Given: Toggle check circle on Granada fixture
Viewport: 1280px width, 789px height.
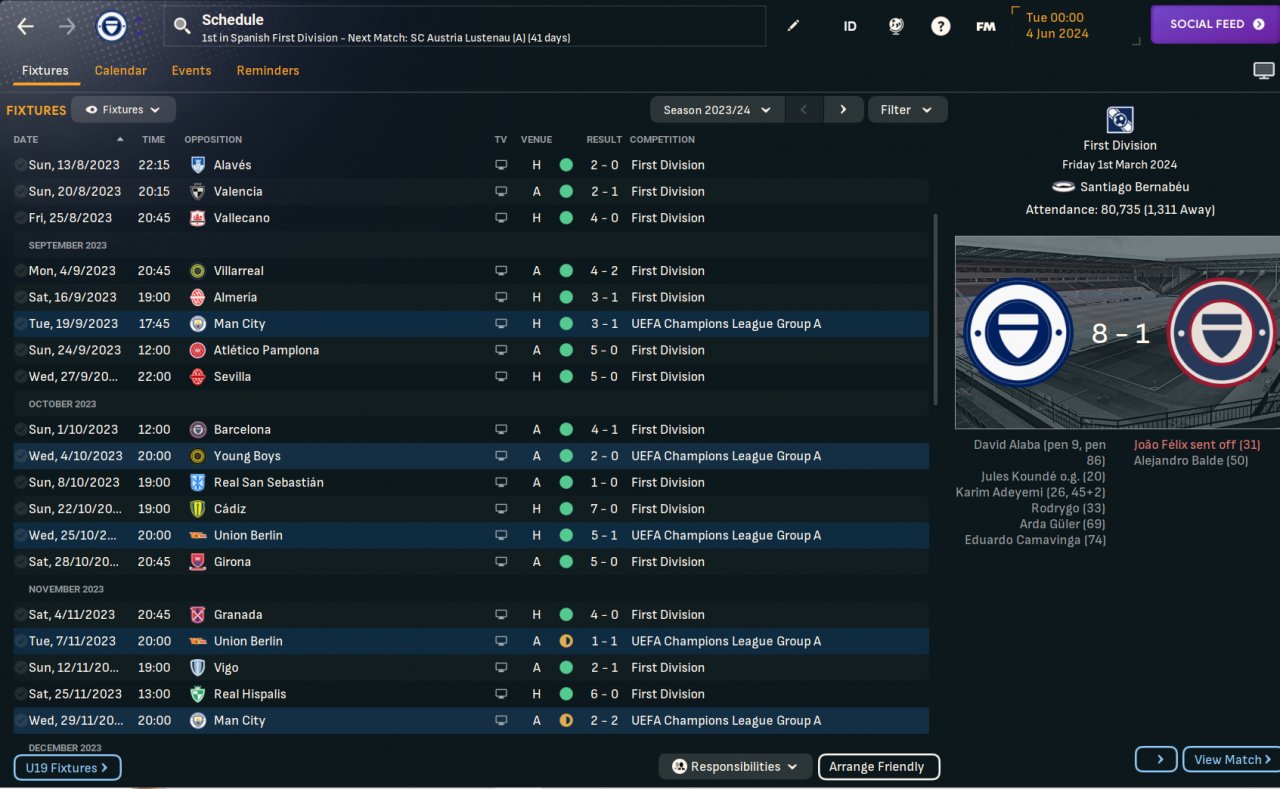Looking at the screenshot, I should click(x=20, y=615).
